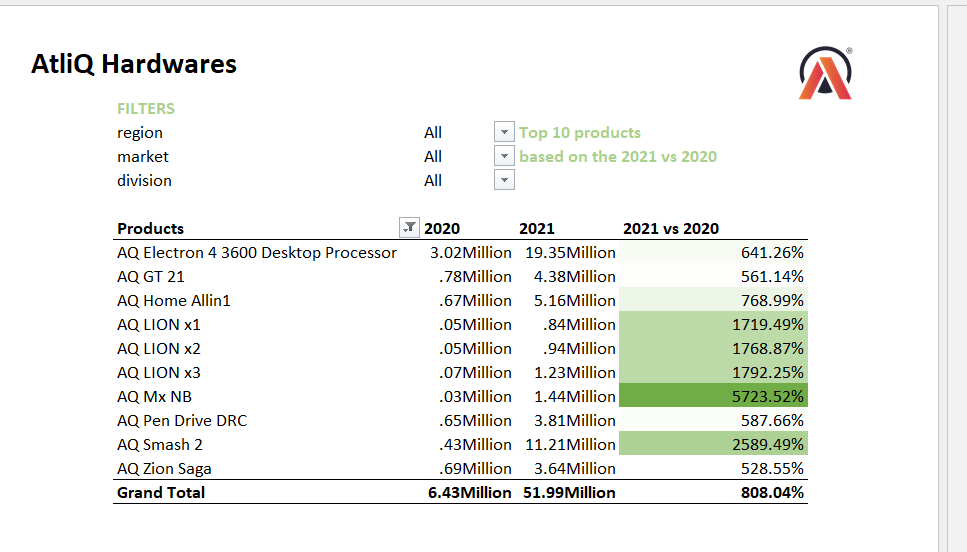Viewport: 967px width, 552px height.
Task: Click the region filter value All
Action: (433, 132)
